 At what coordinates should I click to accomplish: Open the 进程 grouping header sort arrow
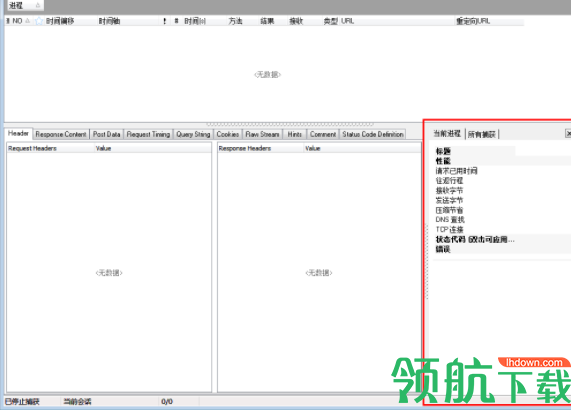click(x=38, y=5)
